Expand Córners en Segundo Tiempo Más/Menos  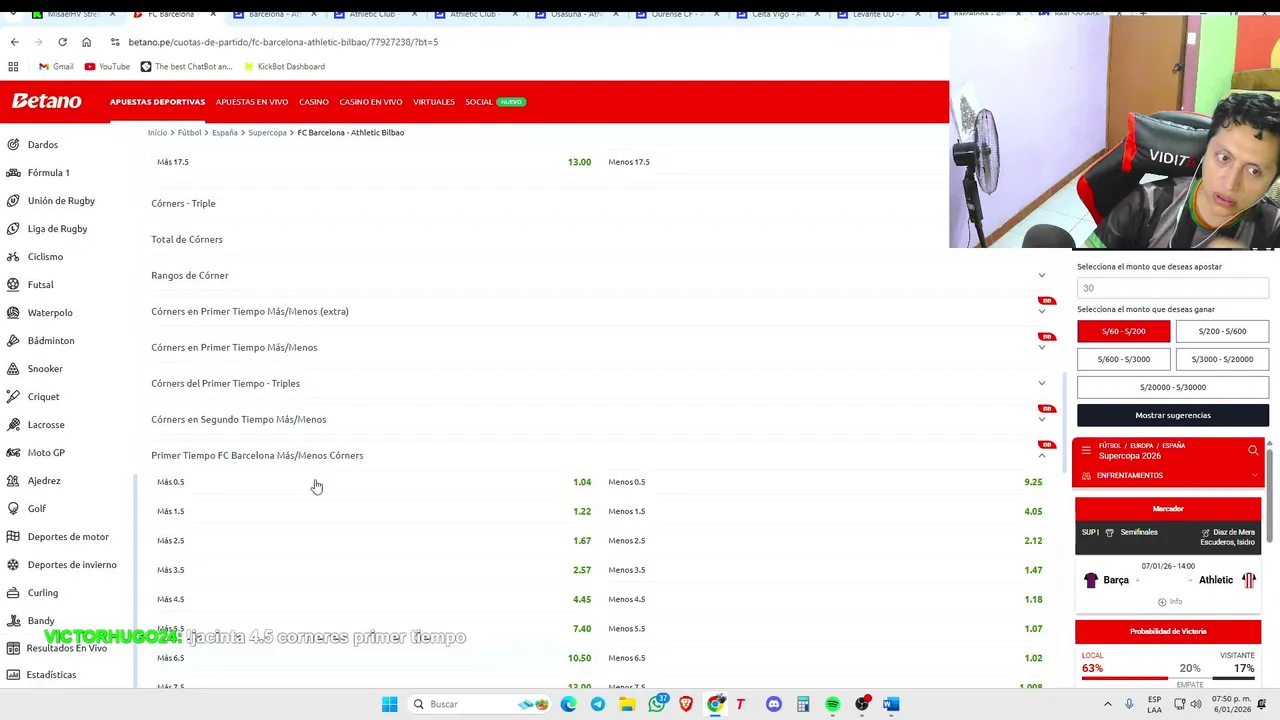pyautogui.click(x=1041, y=419)
